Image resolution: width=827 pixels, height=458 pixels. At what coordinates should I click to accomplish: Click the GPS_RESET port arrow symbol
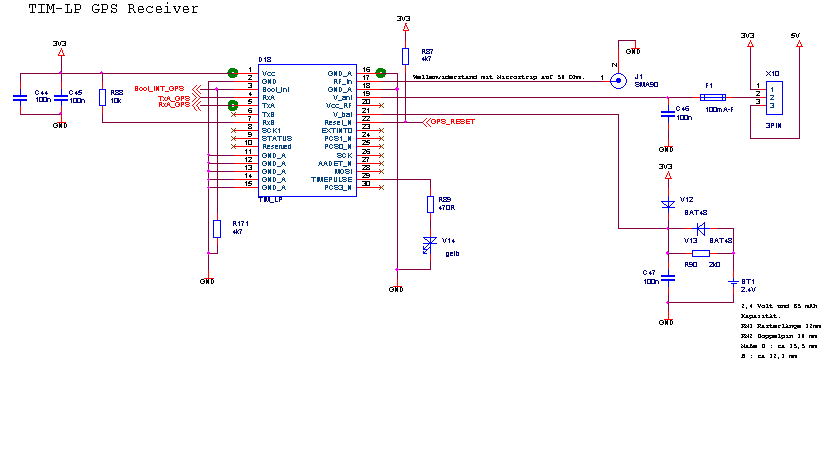tap(426, 122)
